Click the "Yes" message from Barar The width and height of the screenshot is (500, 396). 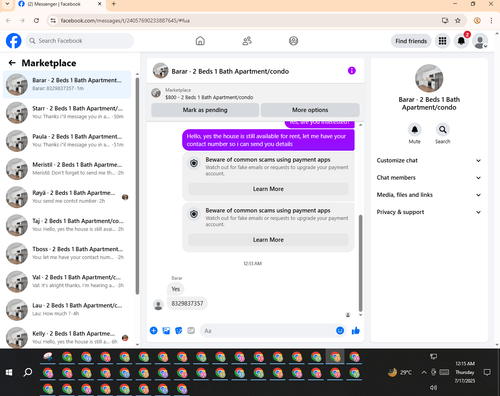pos(176,289)
